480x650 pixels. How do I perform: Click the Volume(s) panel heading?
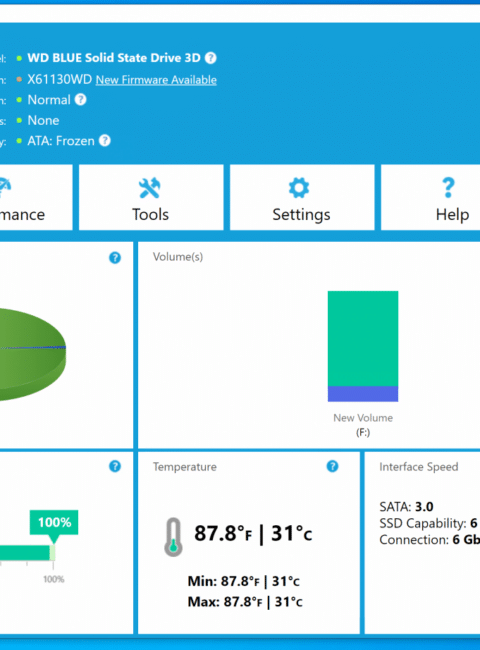(x=178, y=257)
